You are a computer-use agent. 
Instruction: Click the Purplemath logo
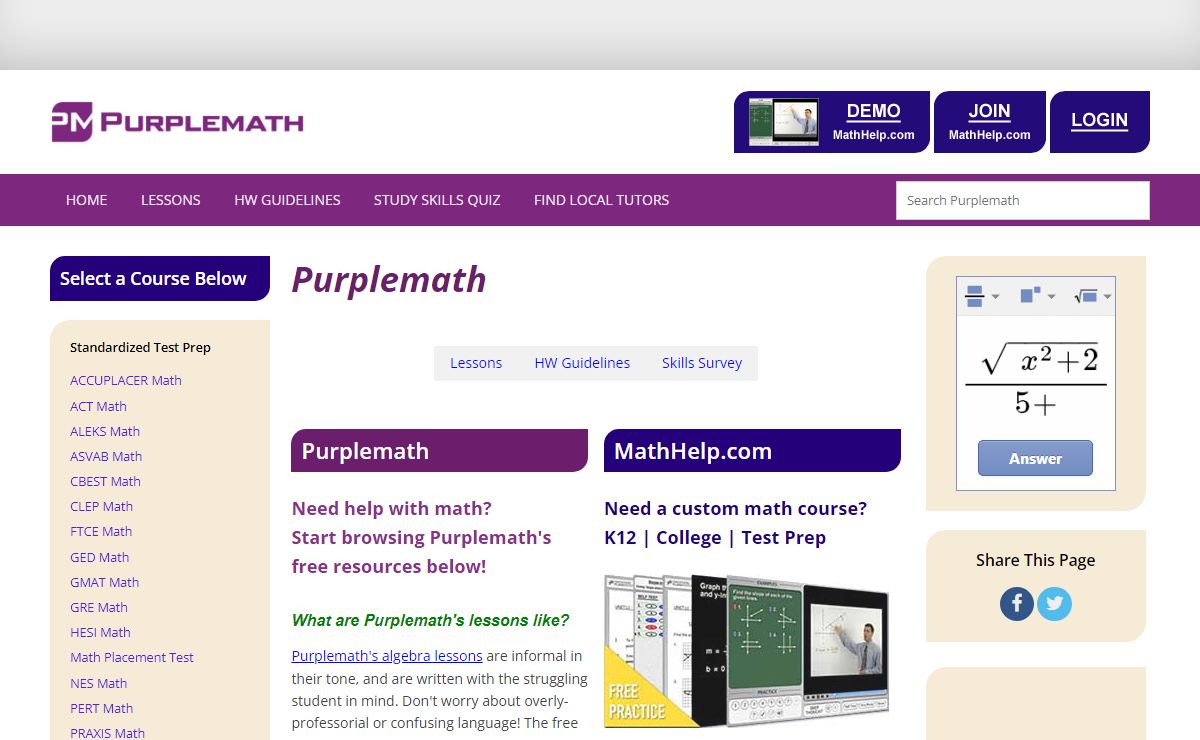[177, 122]
